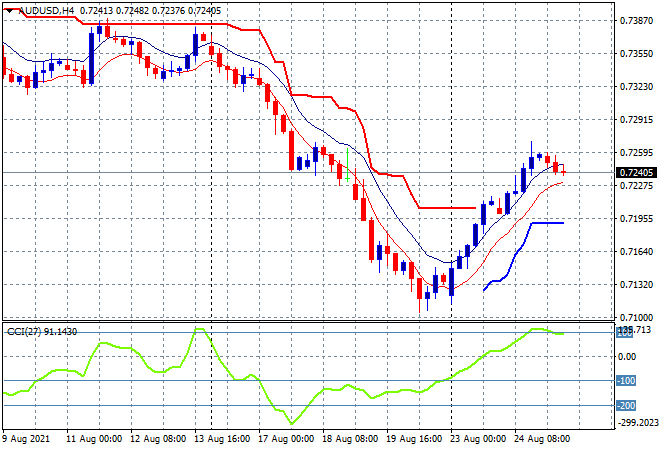Click the black triangle before AUDUSD,H4
This screenshot has width=660, height=450.
(9, 11)
